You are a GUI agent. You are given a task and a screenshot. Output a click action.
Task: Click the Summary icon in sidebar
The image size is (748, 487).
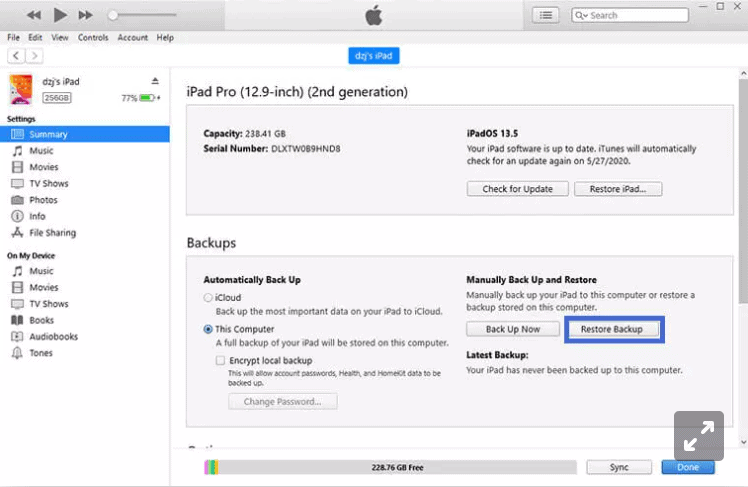17,134
